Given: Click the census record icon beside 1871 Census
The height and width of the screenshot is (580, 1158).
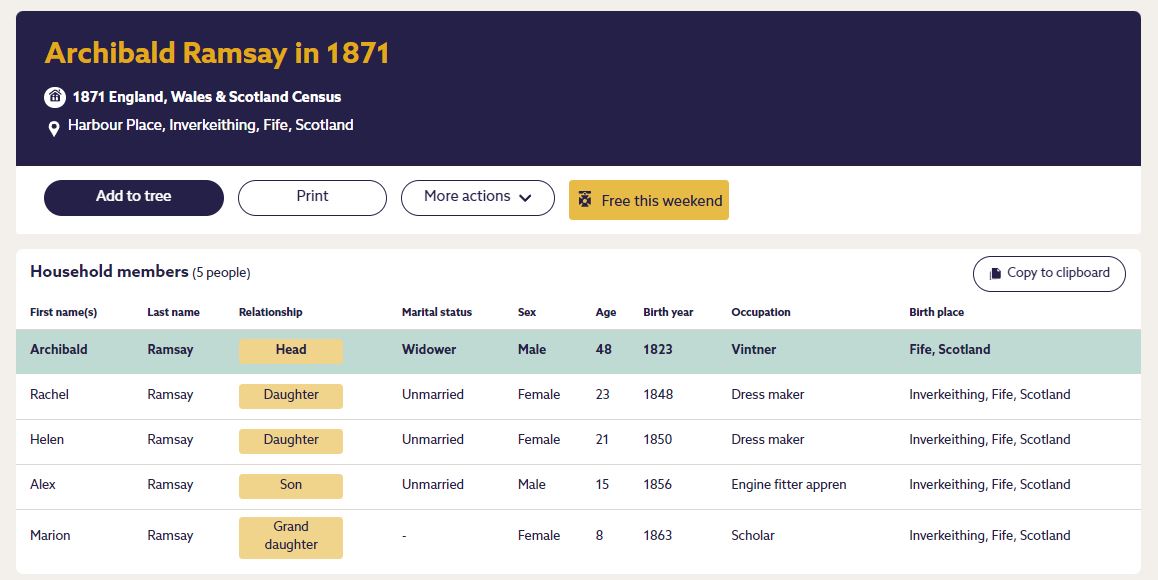Looking at the screenshot, I should (x=55, y=97).
